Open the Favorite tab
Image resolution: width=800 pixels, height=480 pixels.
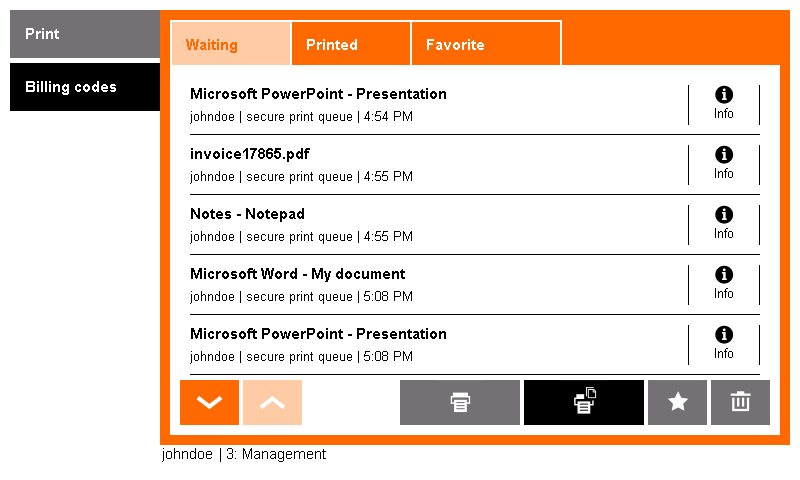[486, 44]
